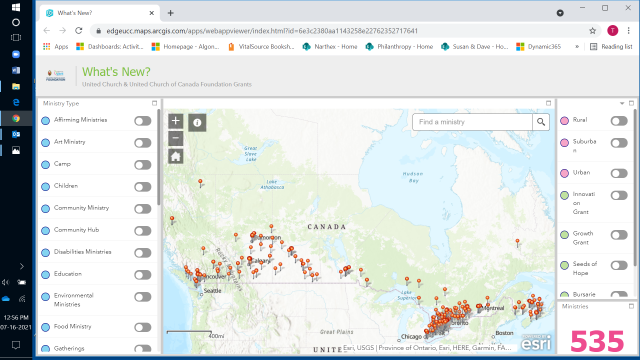Click the Rural pink circle icon
Viewport: 640px width, 360px height.
pos(564,120)
